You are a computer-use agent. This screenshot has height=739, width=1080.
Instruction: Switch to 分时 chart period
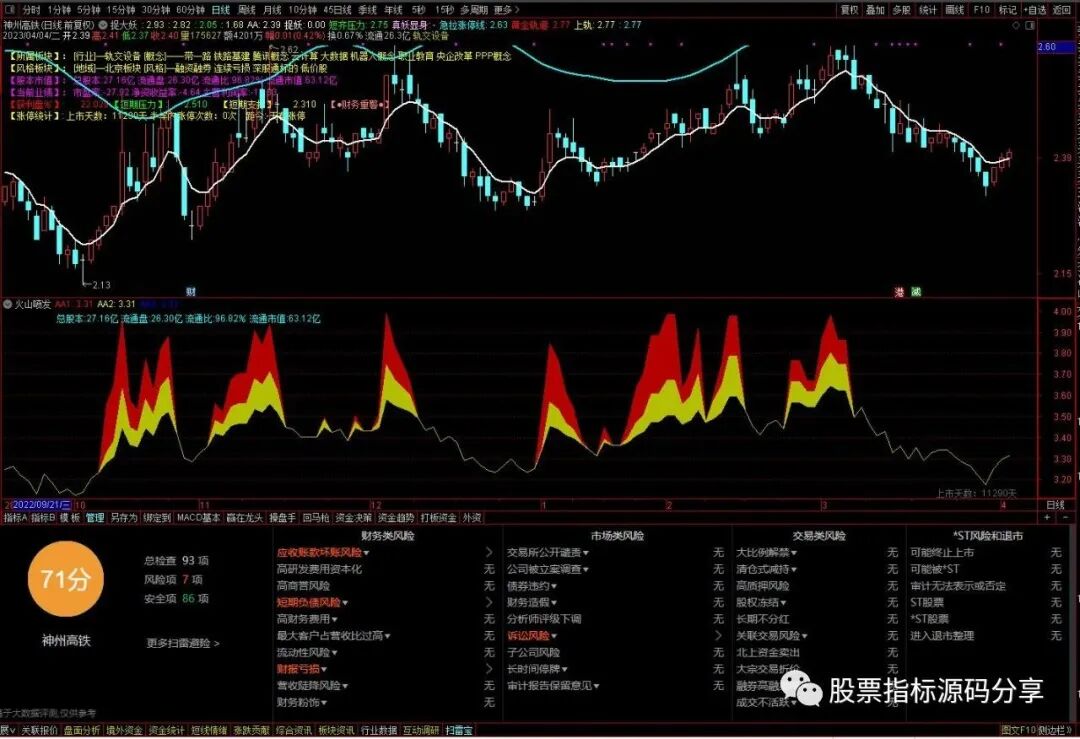pyautogui.click(x=32, y=10)
